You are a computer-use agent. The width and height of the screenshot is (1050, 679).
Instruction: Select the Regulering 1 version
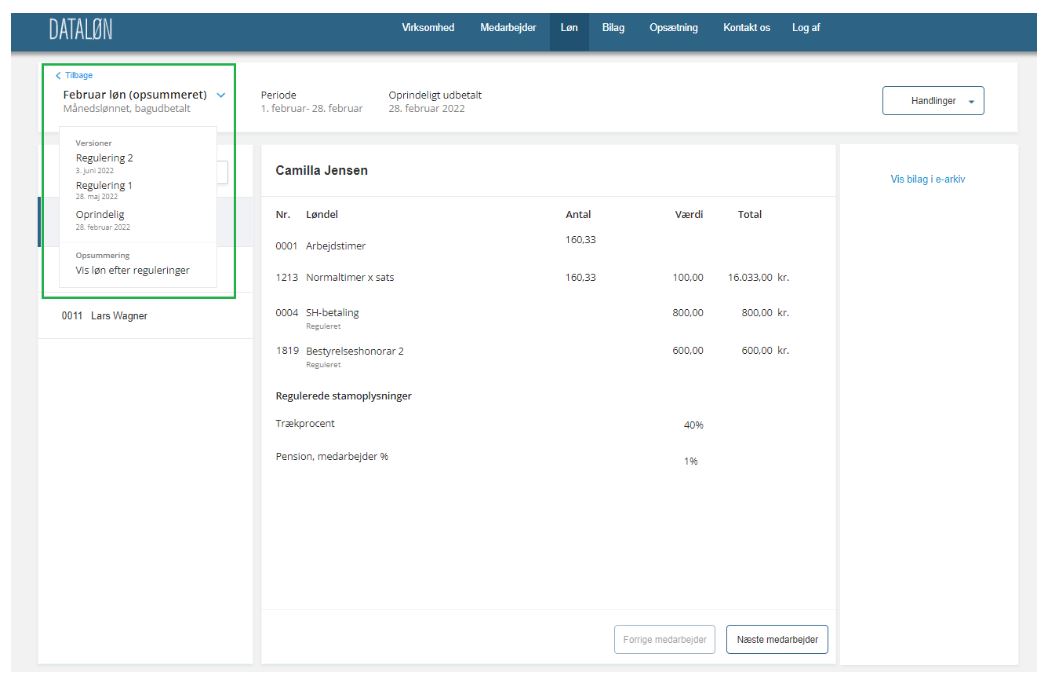104,186
